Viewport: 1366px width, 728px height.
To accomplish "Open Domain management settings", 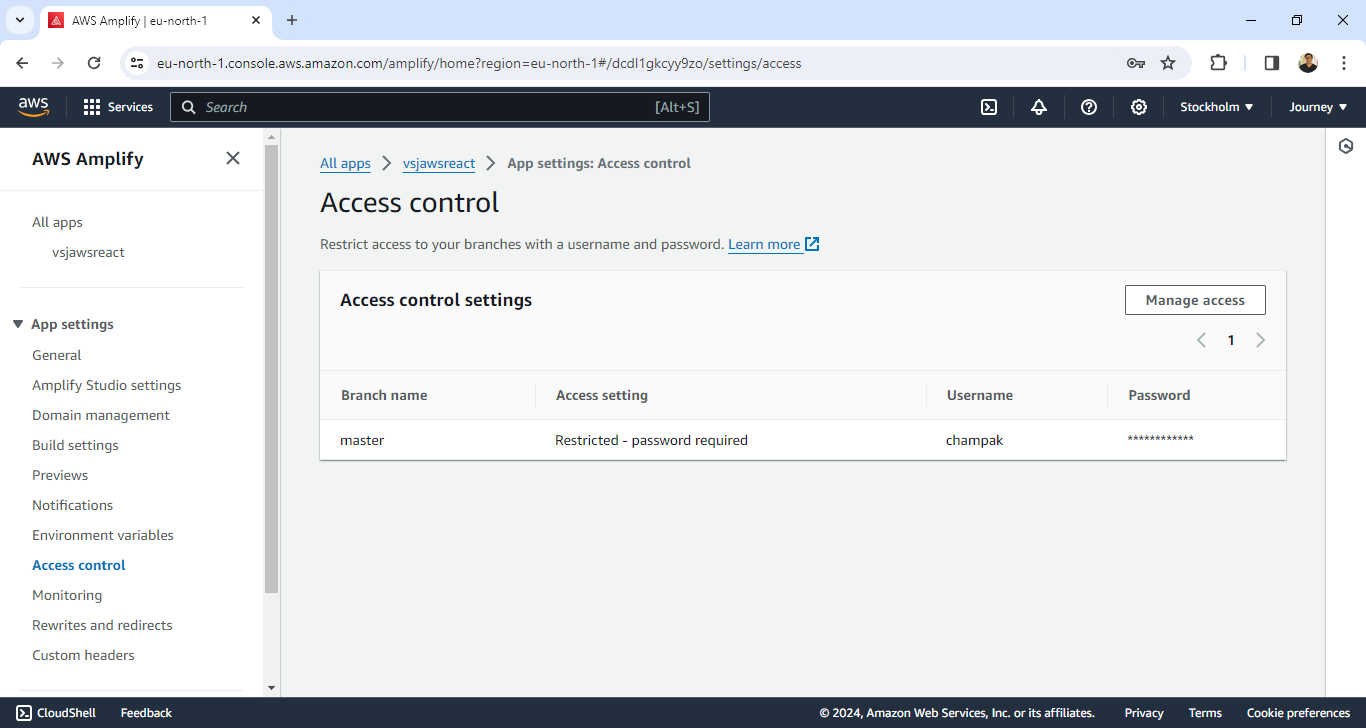I will (101, 415).
